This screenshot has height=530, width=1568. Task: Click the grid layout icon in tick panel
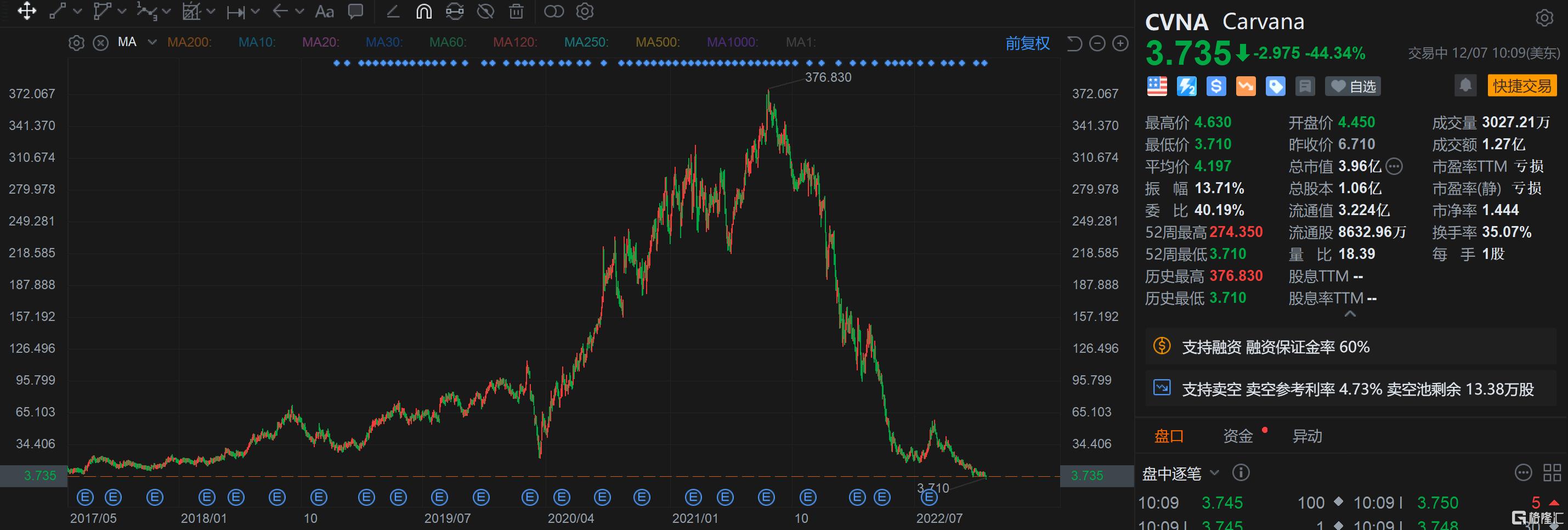click(x=1552, y=473)
